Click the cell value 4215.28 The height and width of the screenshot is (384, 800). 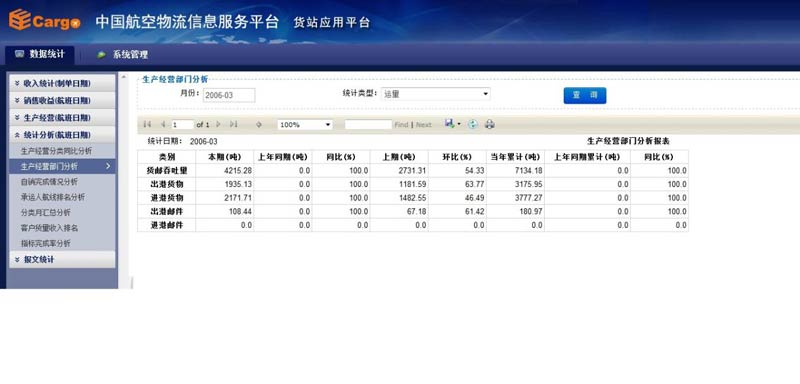[x=238, y=171]
